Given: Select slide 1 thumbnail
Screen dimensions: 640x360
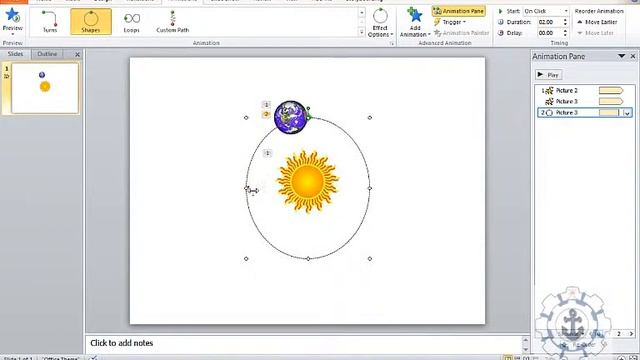Looking at the screenshot, I should (x=45, y=88).
